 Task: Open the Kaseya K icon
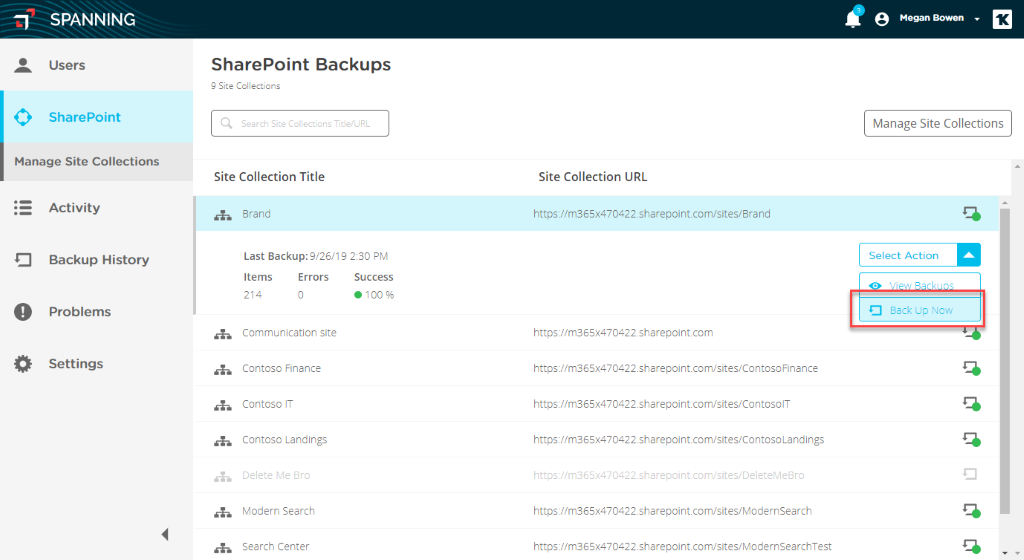tap(1002, 19)
